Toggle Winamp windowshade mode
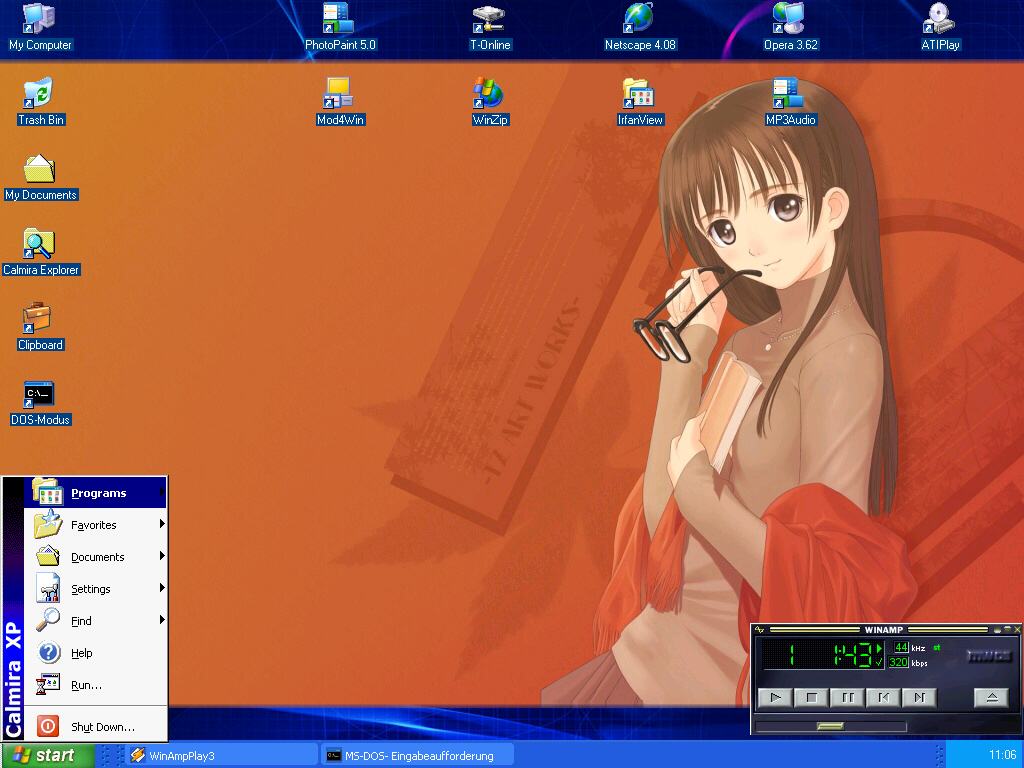Screen dimensions: 1024x768 (1007, 630)
